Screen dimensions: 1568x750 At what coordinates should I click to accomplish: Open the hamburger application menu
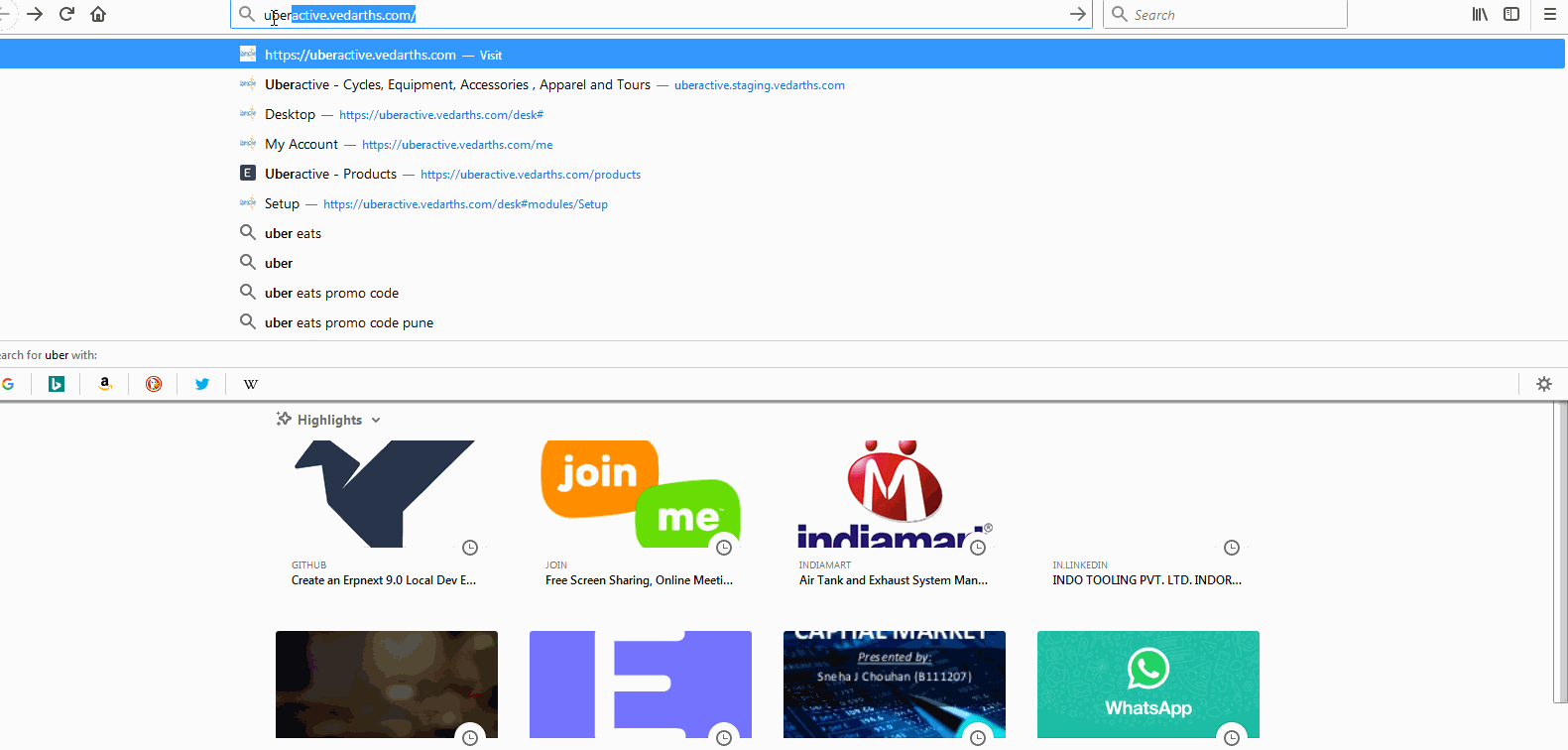click(x=1550, y=14)
